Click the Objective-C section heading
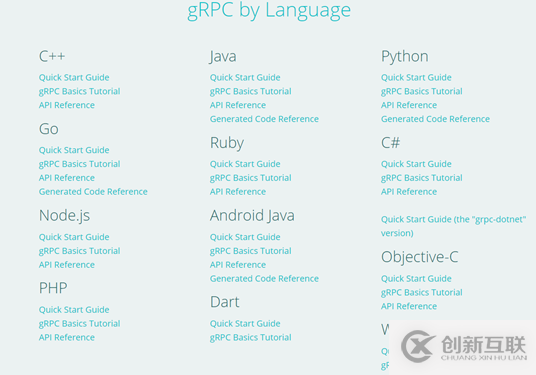 [420, 257]
